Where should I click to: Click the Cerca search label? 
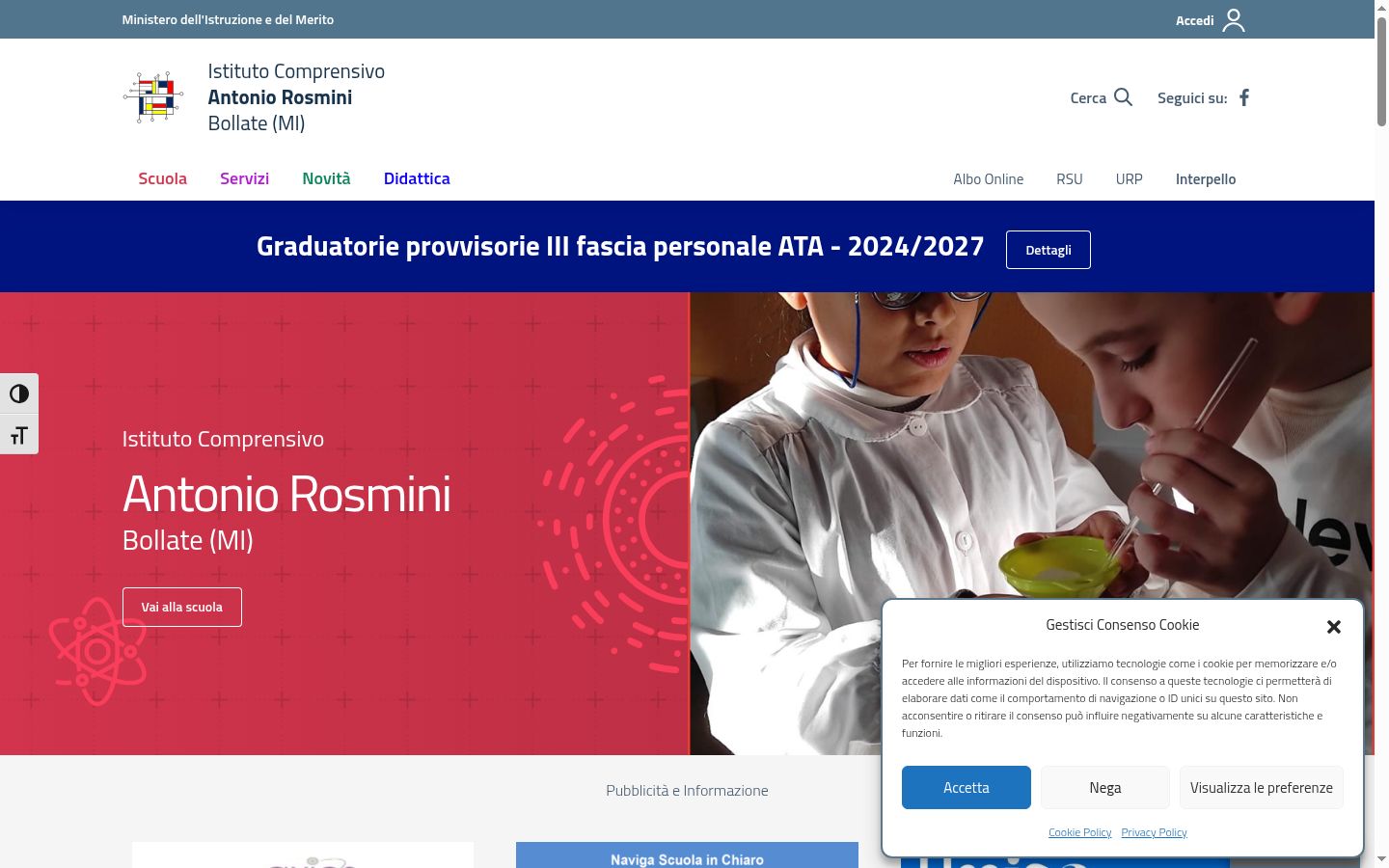1088,97
